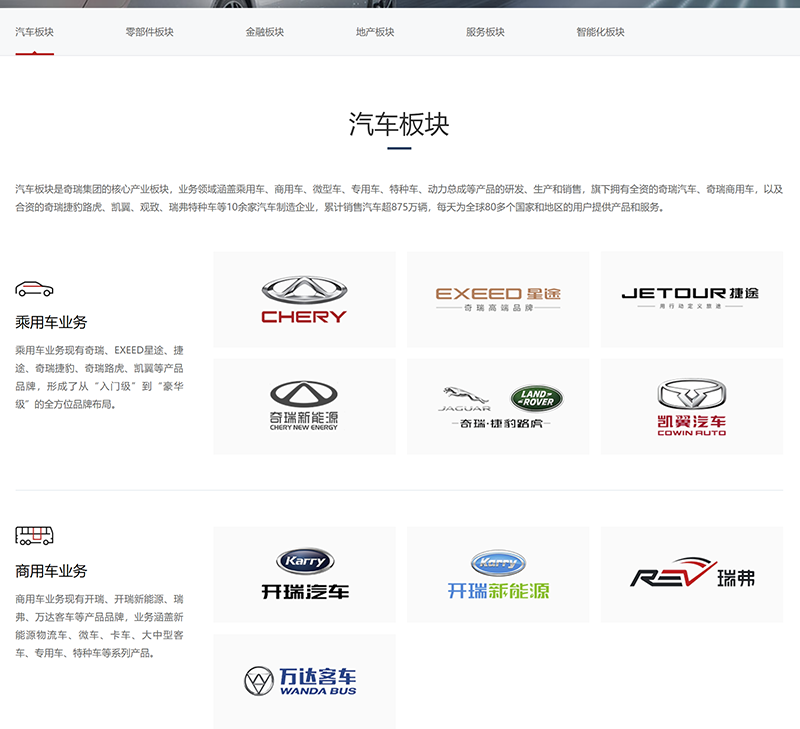This screenshot has height=729, width=800.
Task: Click the intro paragraph starting 汽车板块是奇瑞集团
Action: tap(399, 198)
